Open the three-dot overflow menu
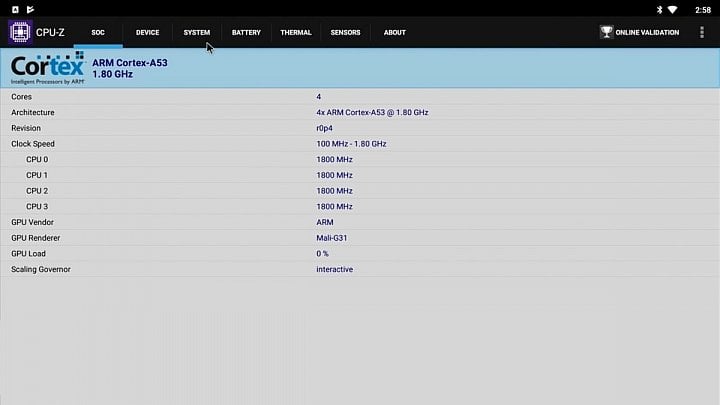This screenshot has height=405, width=720. pyautogui.click(x=702, y=32)
